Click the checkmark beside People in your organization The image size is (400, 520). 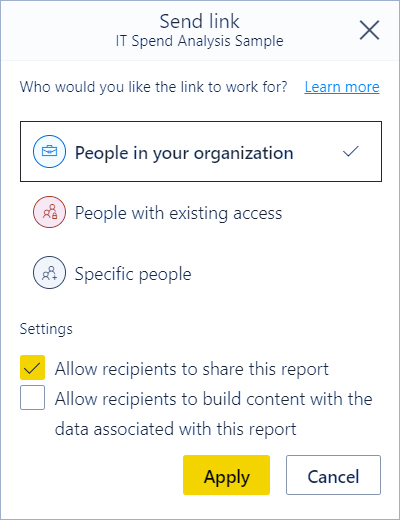351,152
